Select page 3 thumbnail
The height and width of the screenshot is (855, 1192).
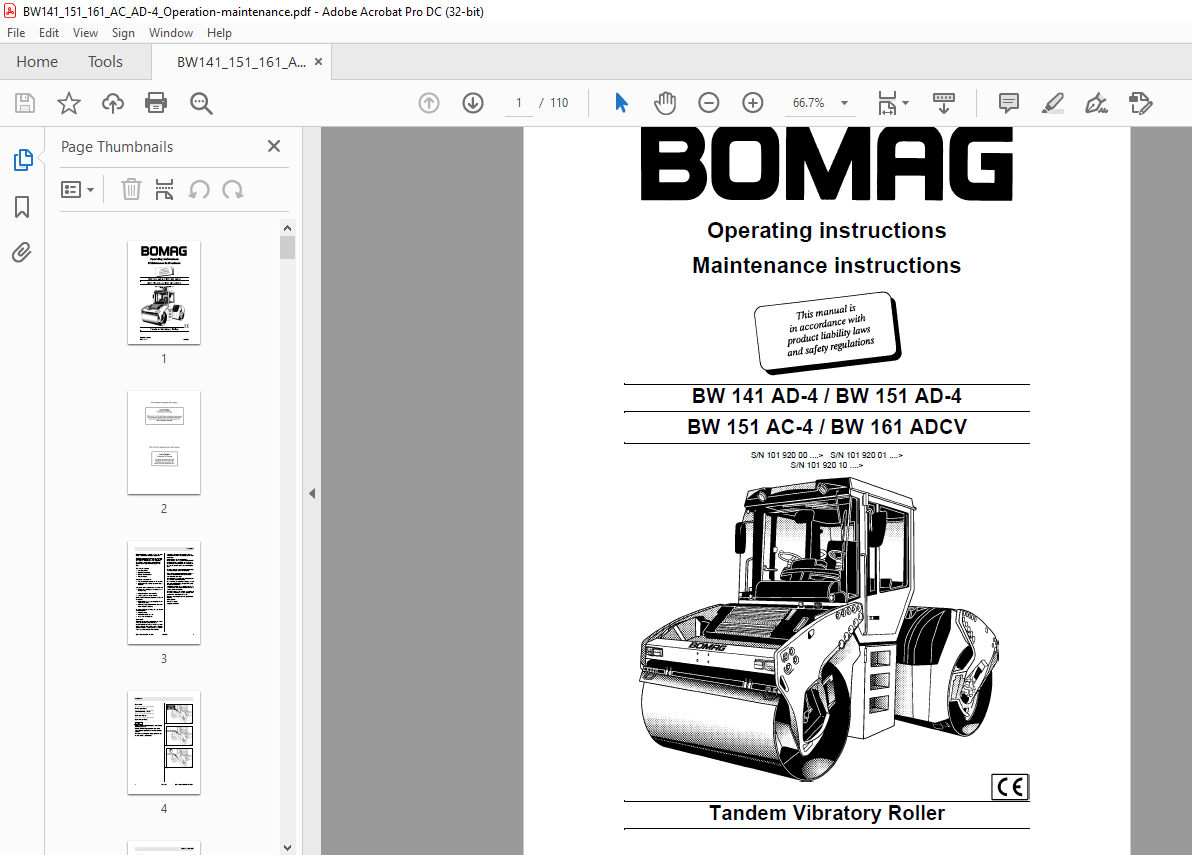point(163,593)
